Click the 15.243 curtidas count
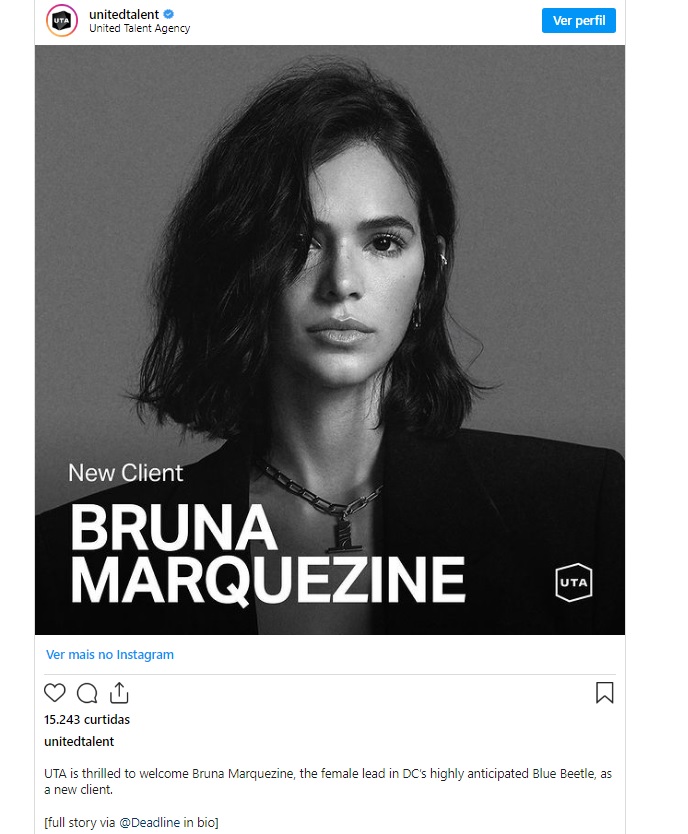Viewport: 688px width, 834px height. pos(87,719)
